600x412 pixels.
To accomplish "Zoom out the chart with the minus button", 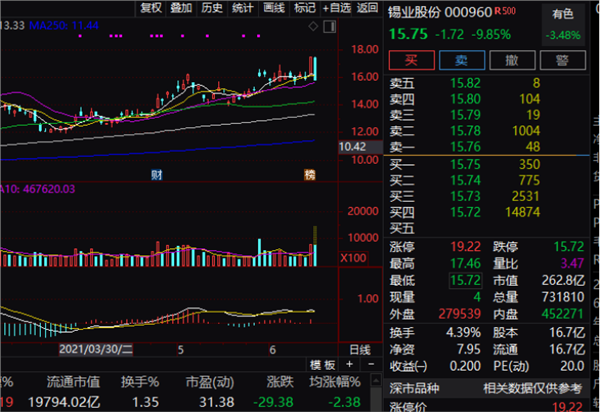I will point(371,364).
